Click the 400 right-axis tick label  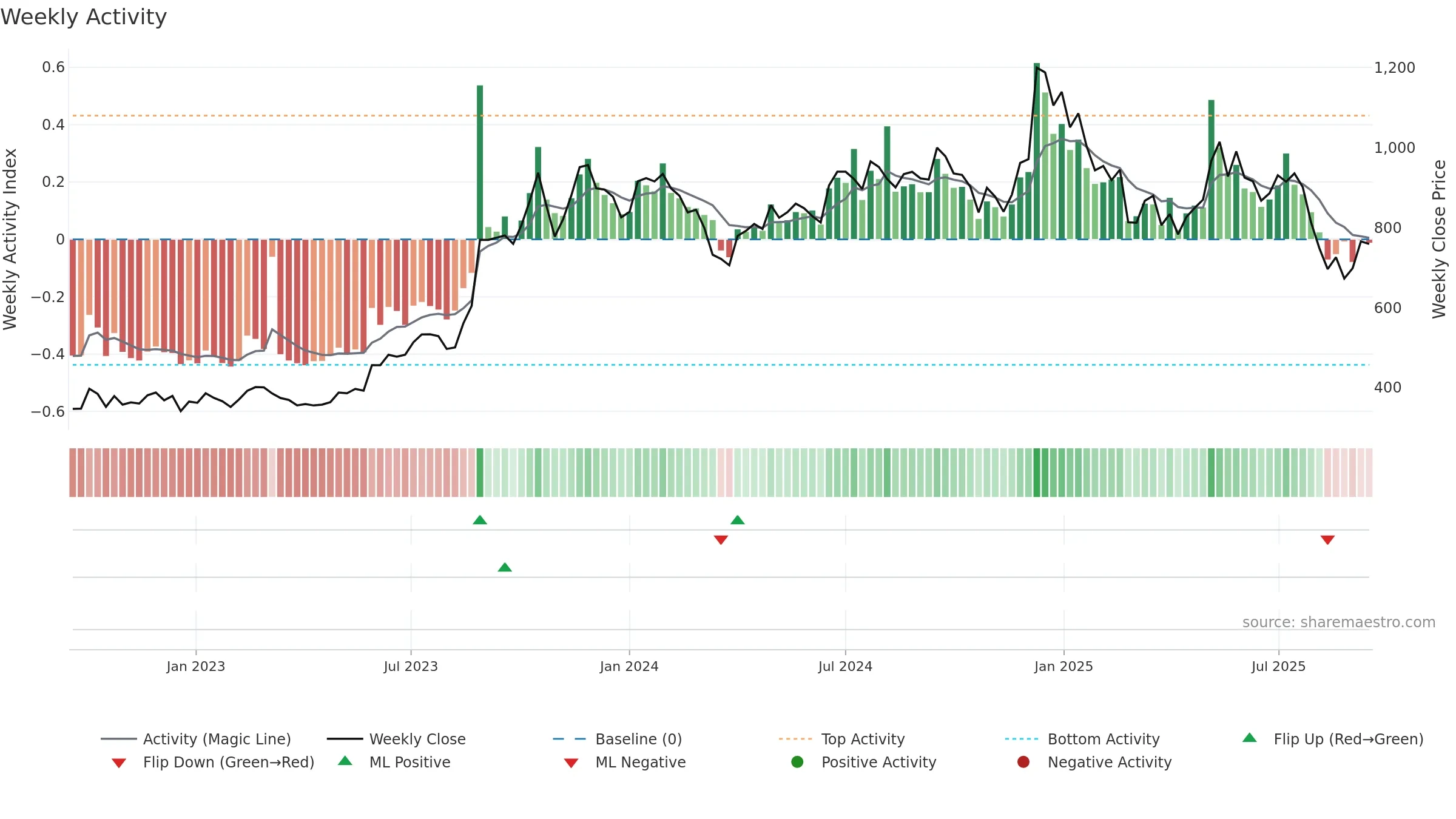tap(1387, 388)
